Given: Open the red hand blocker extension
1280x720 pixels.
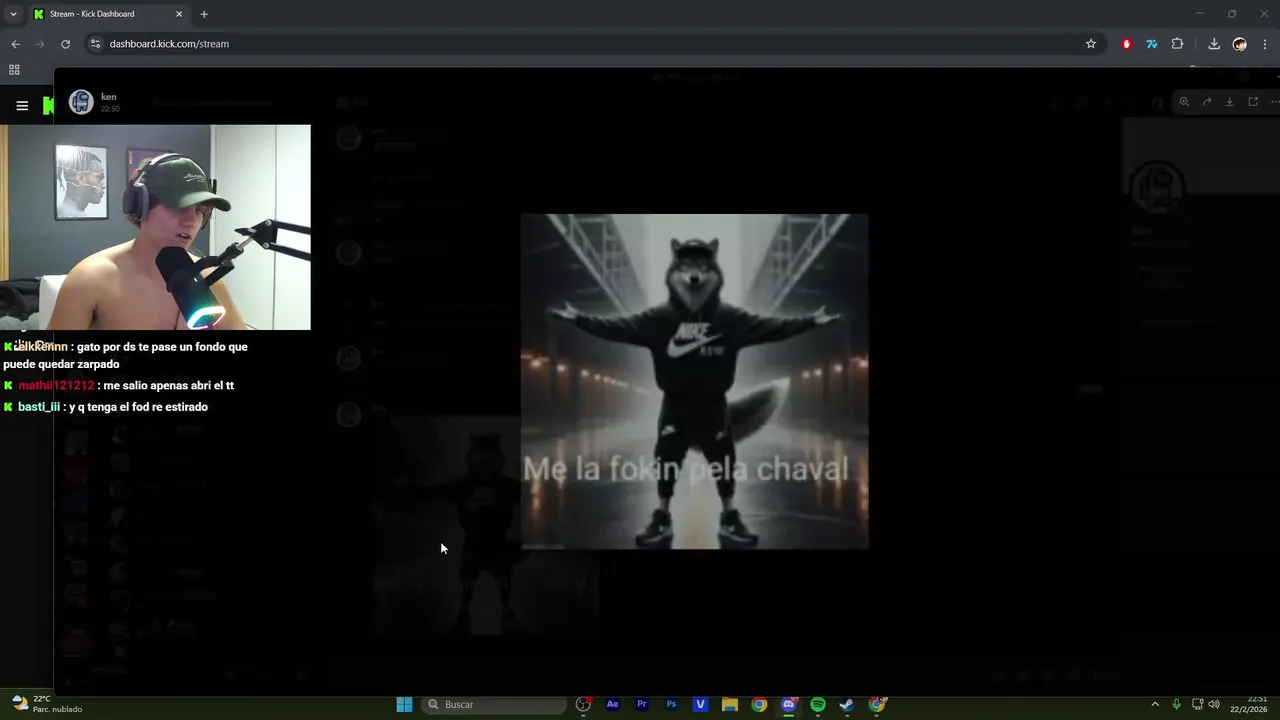Looking at the screenshot, I should pyautogui.click(x=1127, y=44).
